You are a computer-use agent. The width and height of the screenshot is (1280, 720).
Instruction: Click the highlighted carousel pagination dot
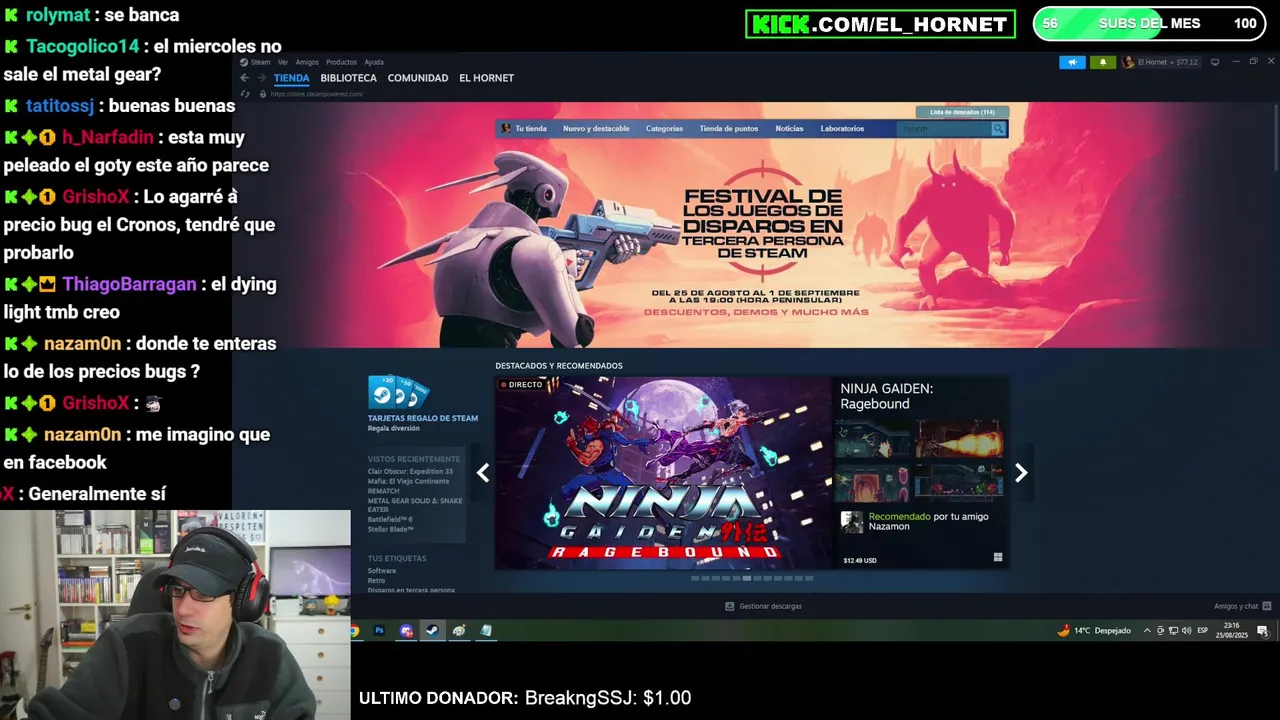pyautogui.click(x=747, y=578)
